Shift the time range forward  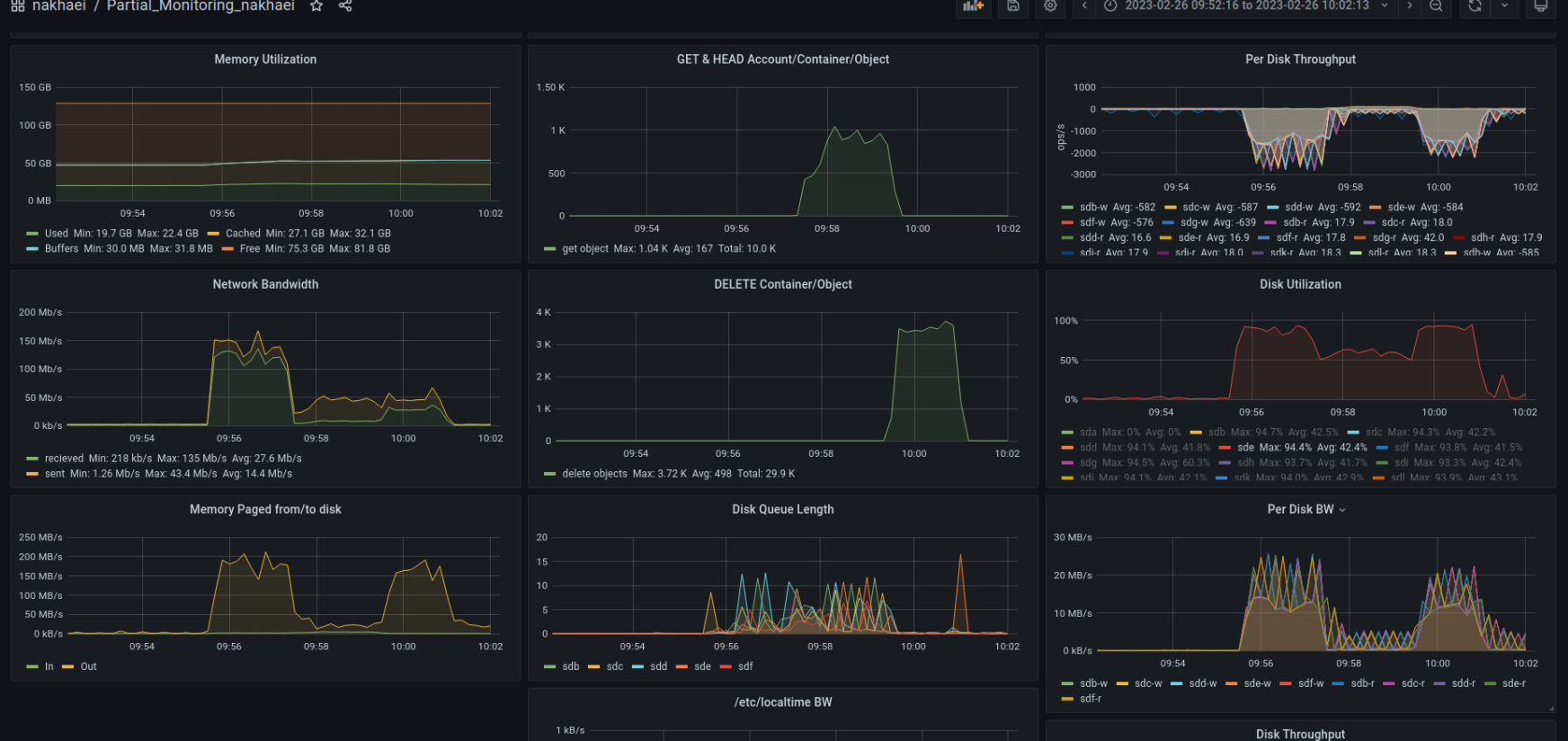tap(1409, 6)
